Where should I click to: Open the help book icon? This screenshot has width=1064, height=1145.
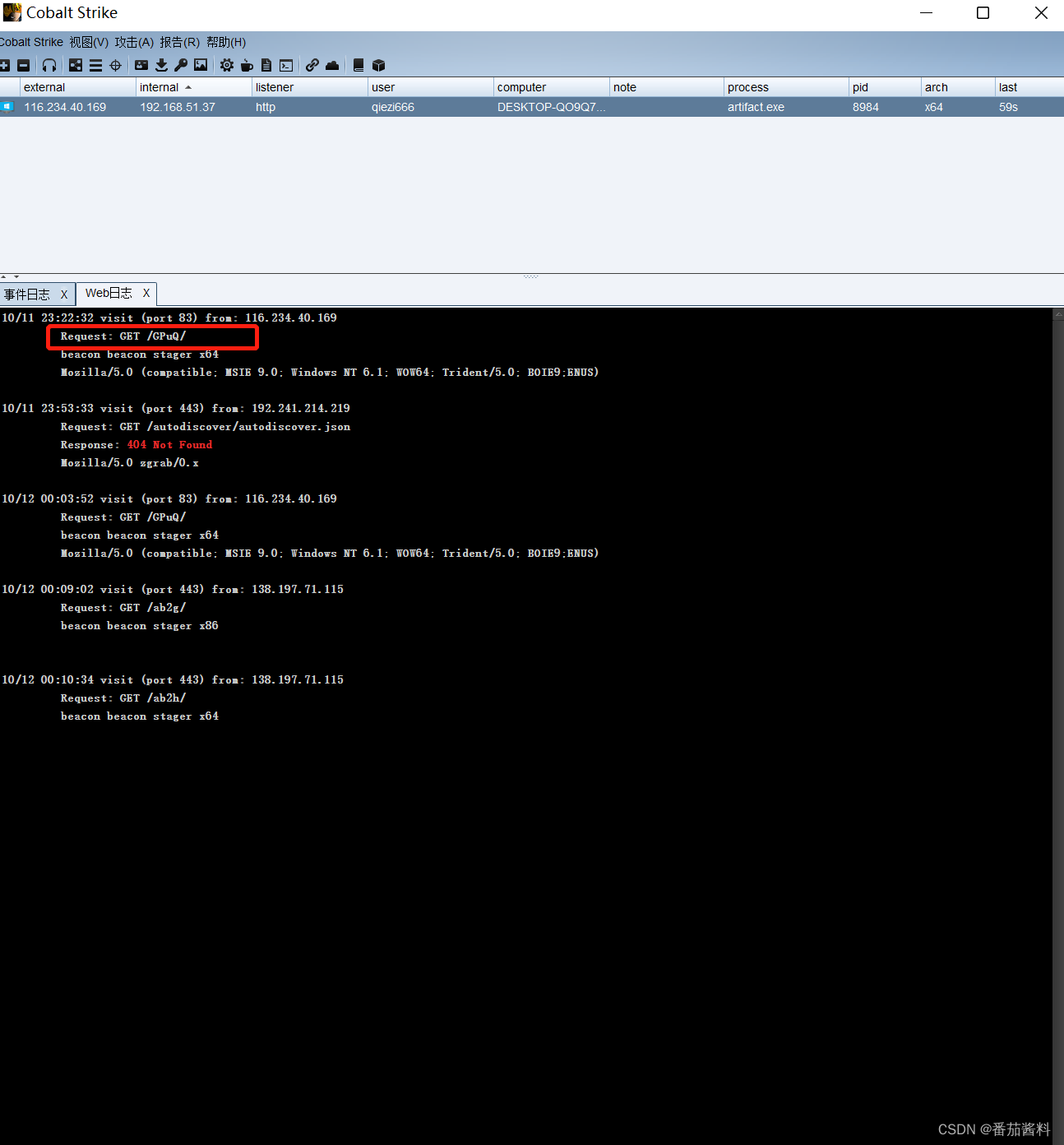point(359,65)
